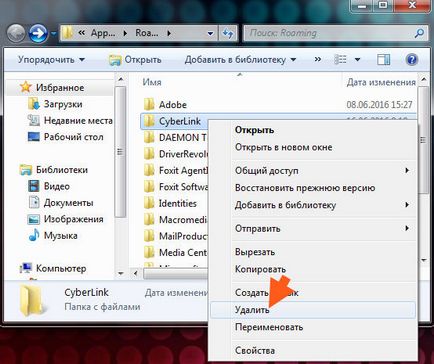This screenshot has height=364, width=434.
Task: Open the Help button
Action: pos(412,60)
